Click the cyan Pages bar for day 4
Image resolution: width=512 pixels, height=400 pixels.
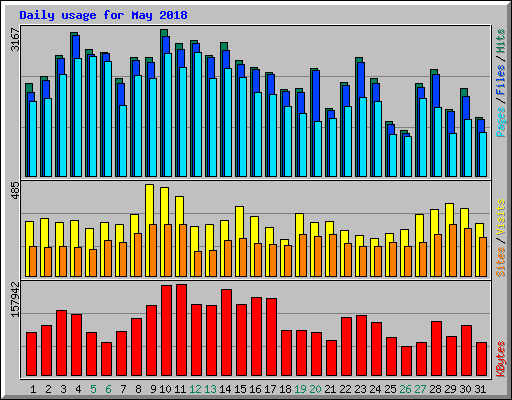78,117
